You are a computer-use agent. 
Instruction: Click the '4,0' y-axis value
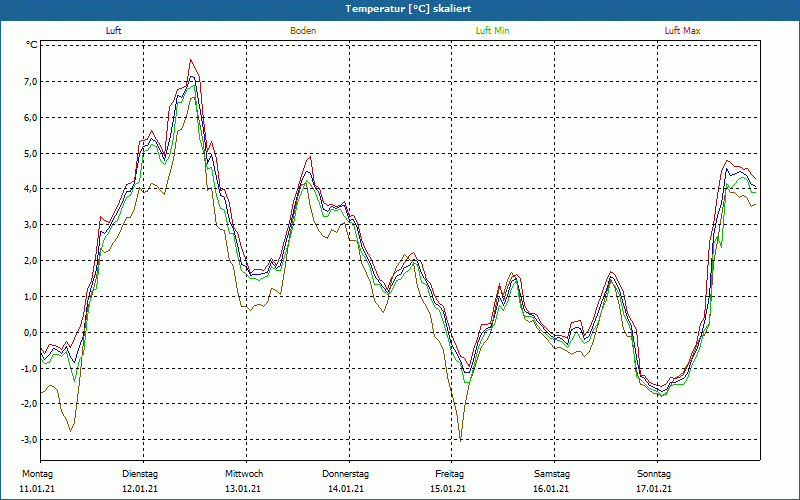[x=30, y=189]
